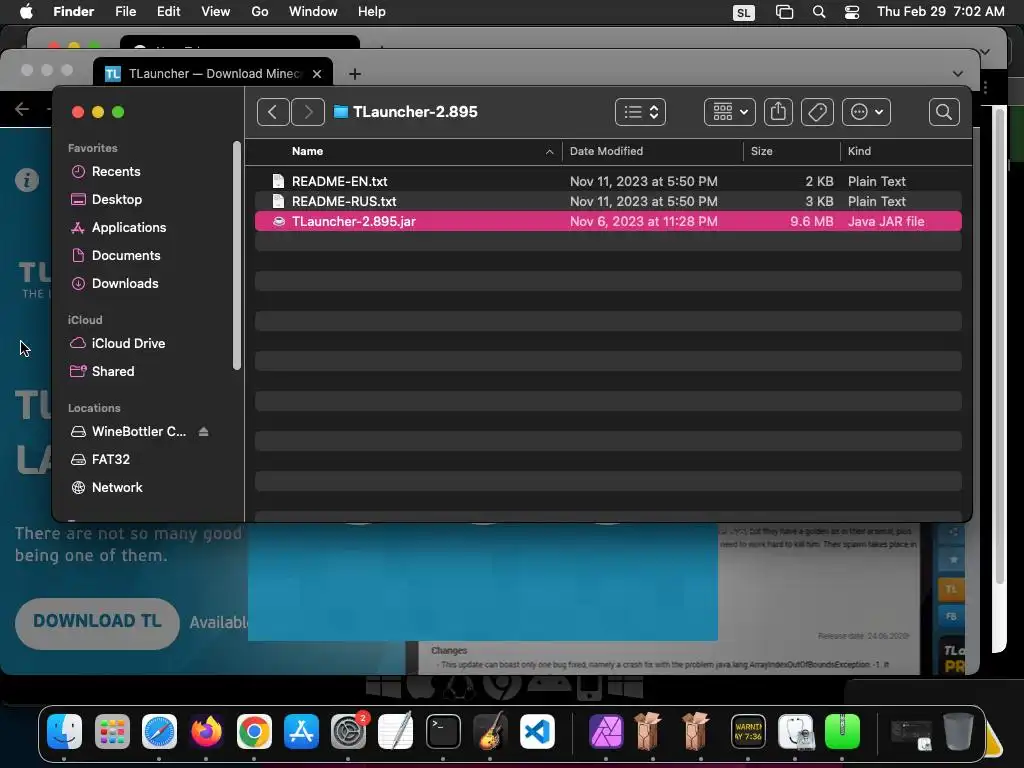
Task: Select the README-RUS.txt file
Action: click(x=608, y=201)
